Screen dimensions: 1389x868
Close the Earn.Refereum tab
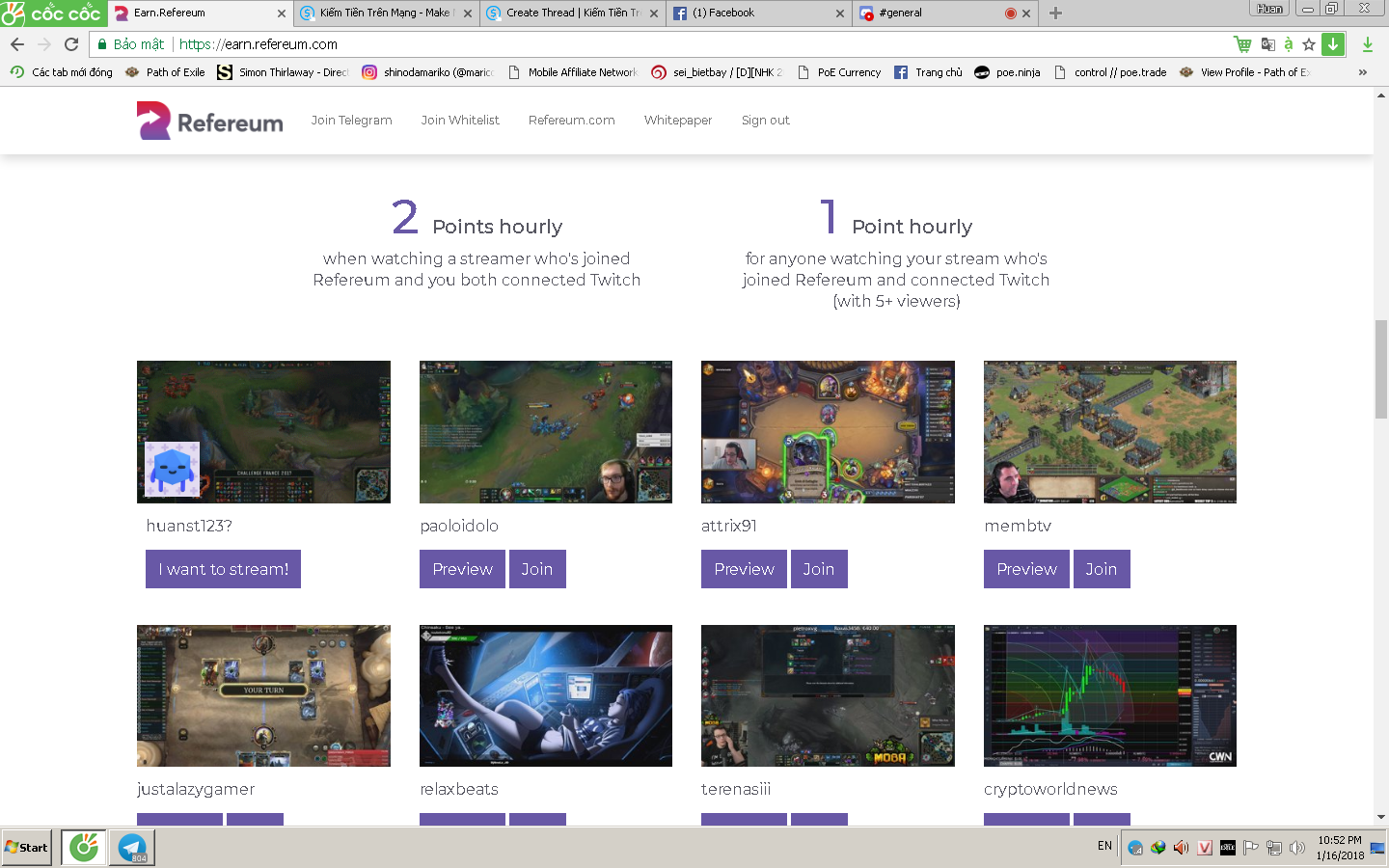(x=282, y=14)
